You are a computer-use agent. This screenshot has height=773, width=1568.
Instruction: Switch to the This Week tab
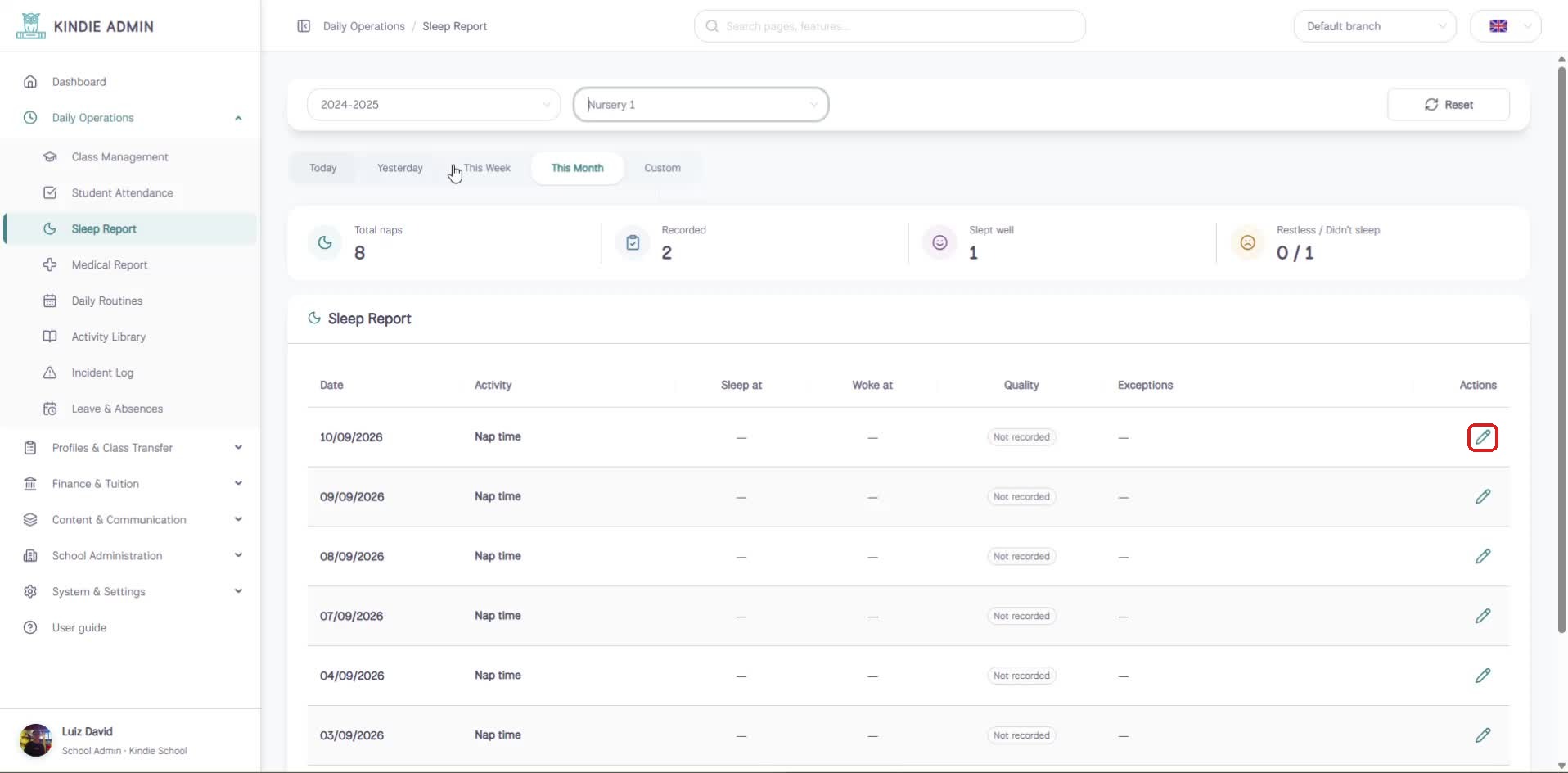487,168
